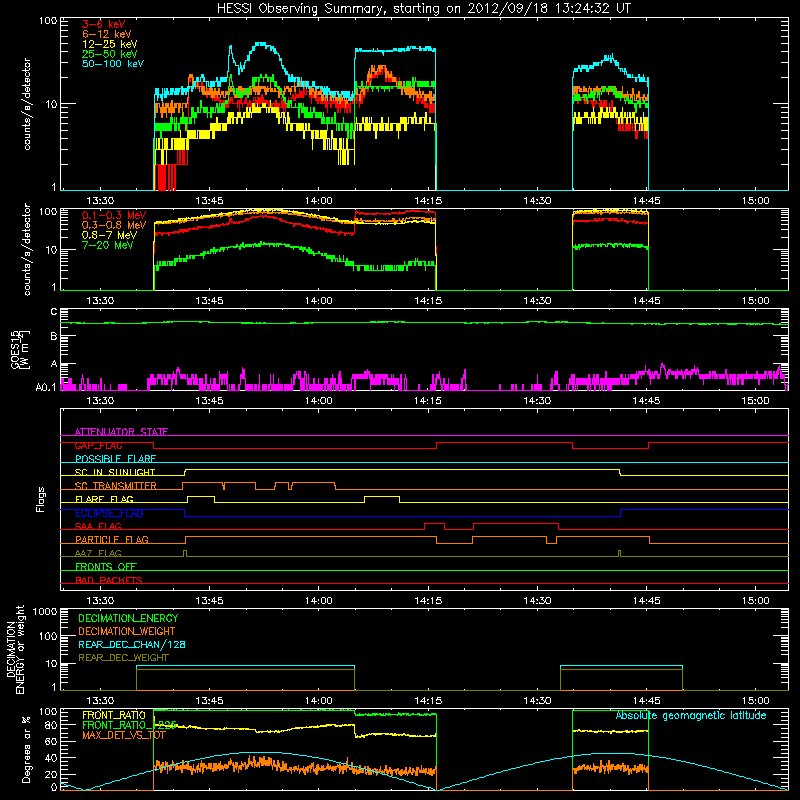Click the "FRONTS_OFF" flag label
Screen dimensions: 800x800
tap(106, 566)
